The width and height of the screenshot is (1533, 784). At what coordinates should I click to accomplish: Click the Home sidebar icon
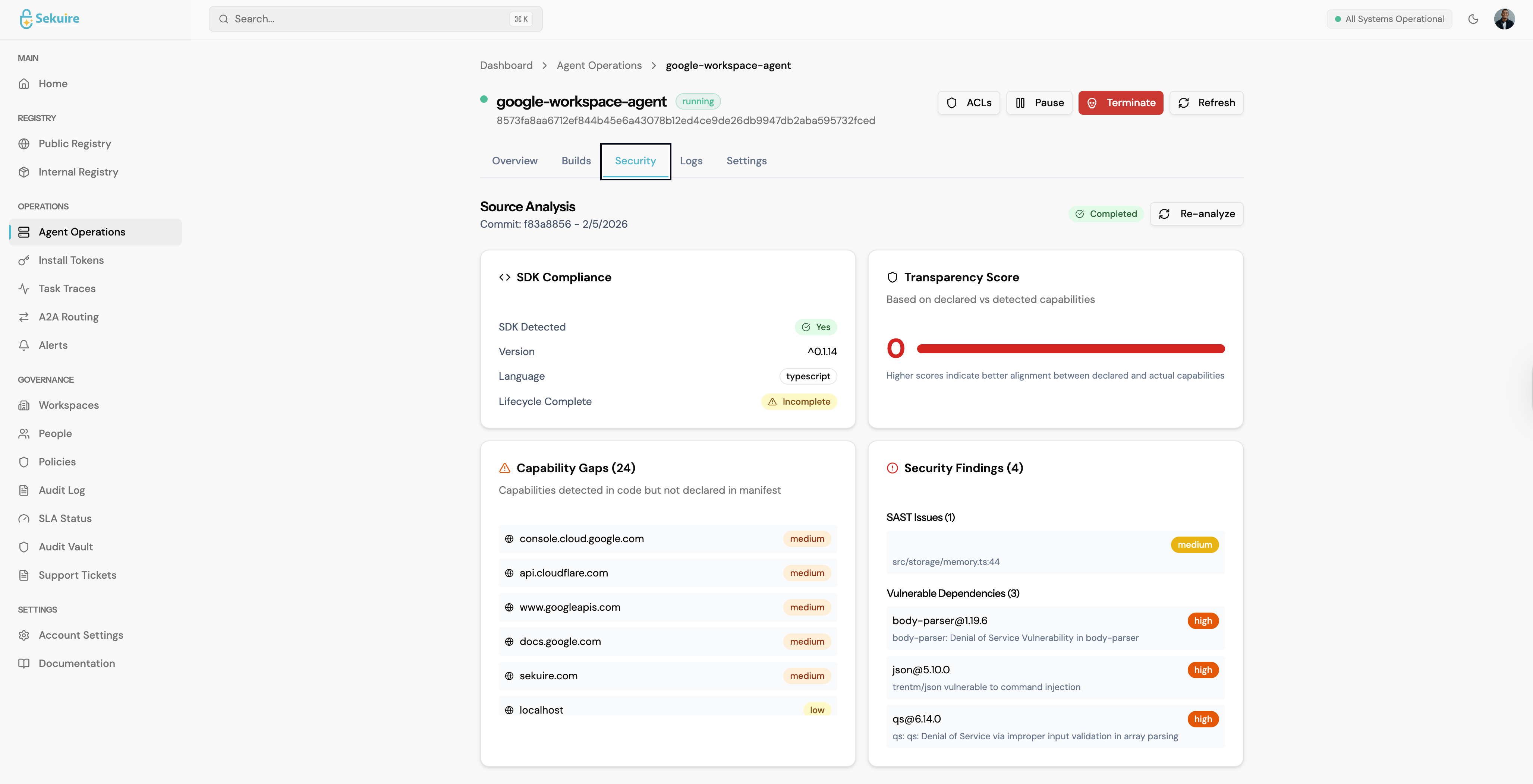click(24, 84)
